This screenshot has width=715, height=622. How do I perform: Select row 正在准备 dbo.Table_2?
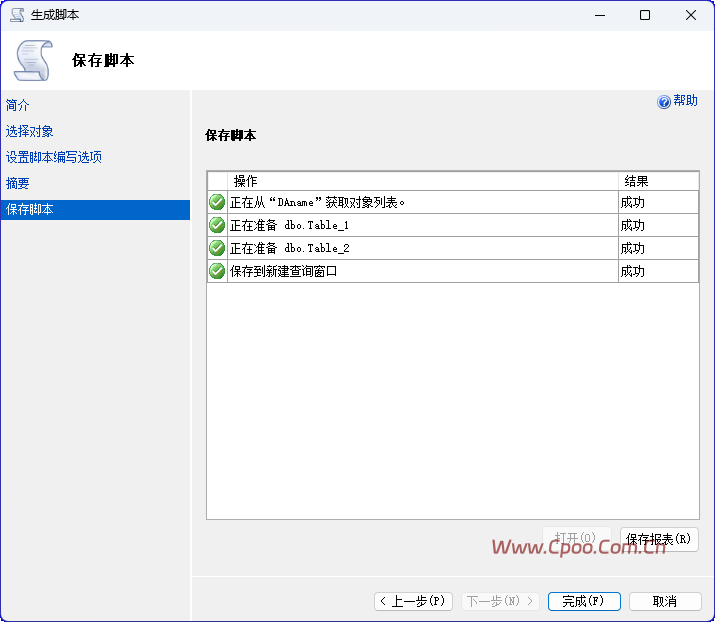pos(453,248)
